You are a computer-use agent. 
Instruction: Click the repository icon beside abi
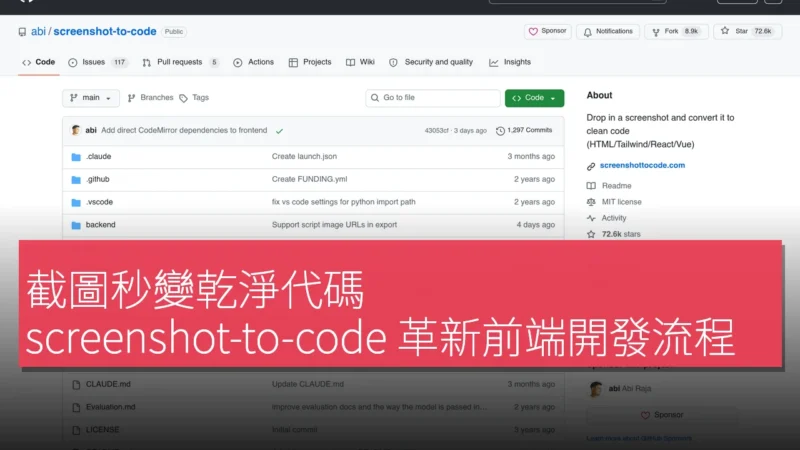pos(22,32)
